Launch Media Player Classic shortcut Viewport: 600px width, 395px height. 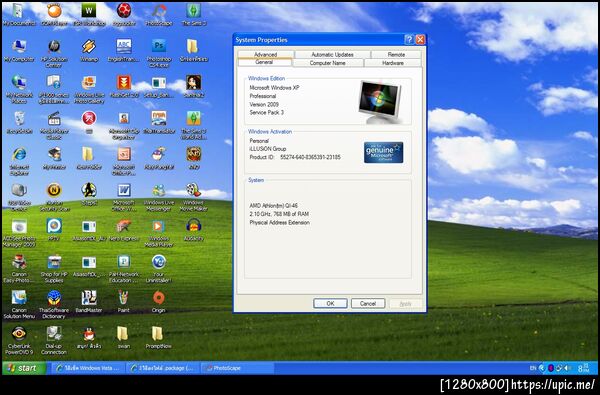coord(54,125)
